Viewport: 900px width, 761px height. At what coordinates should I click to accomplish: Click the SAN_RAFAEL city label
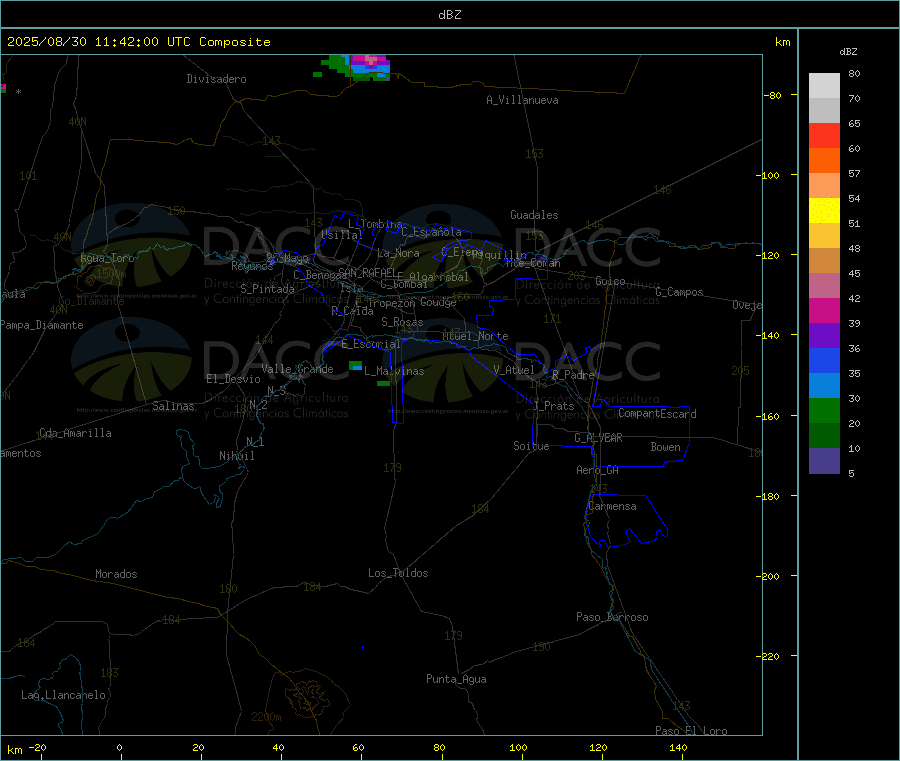tap(368, 272)
